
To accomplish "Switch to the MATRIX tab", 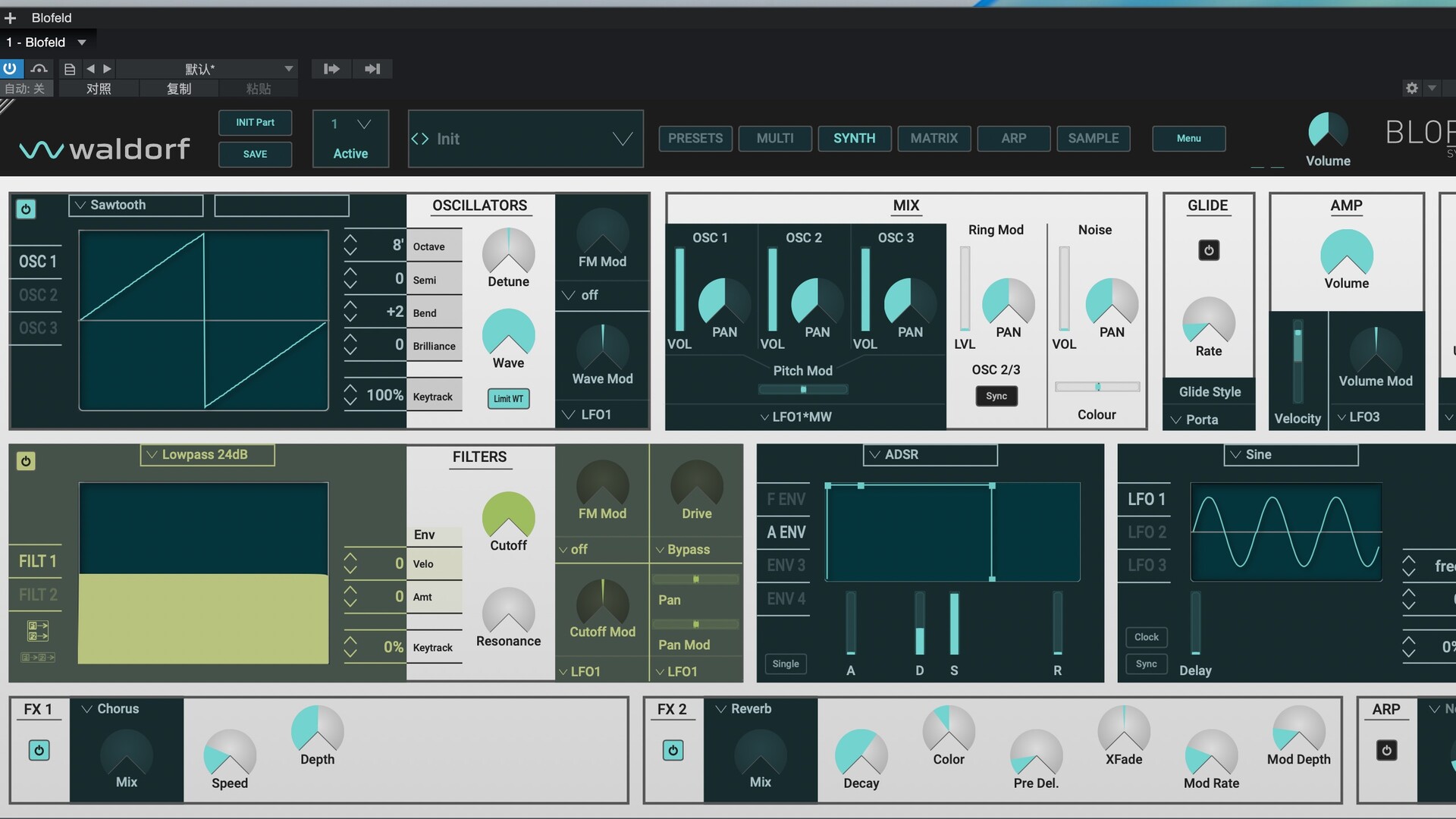I will 934,138.
